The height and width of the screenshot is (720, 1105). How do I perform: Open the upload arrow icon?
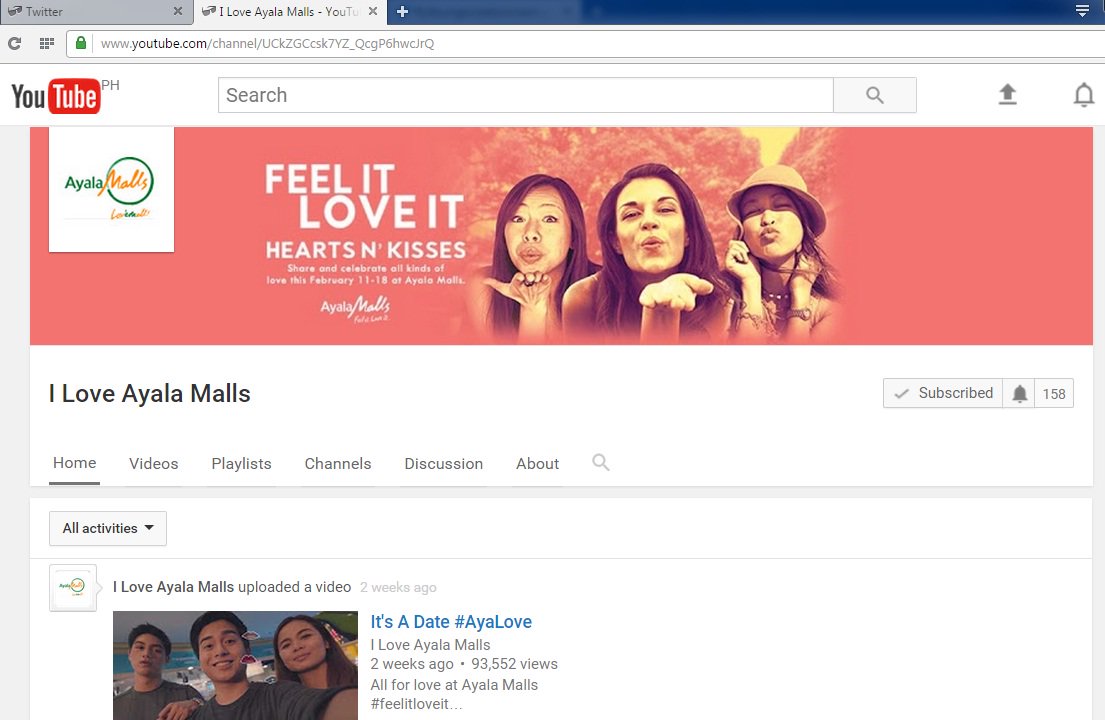(1007, 94)
